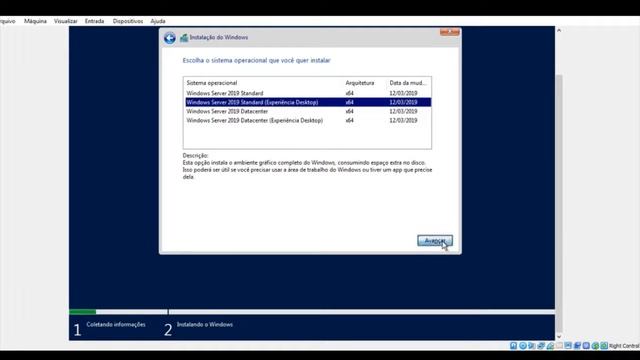Click the shared folders indicator in status bar
This screenshot has height=360, width=640.
(x=560, y=346)
